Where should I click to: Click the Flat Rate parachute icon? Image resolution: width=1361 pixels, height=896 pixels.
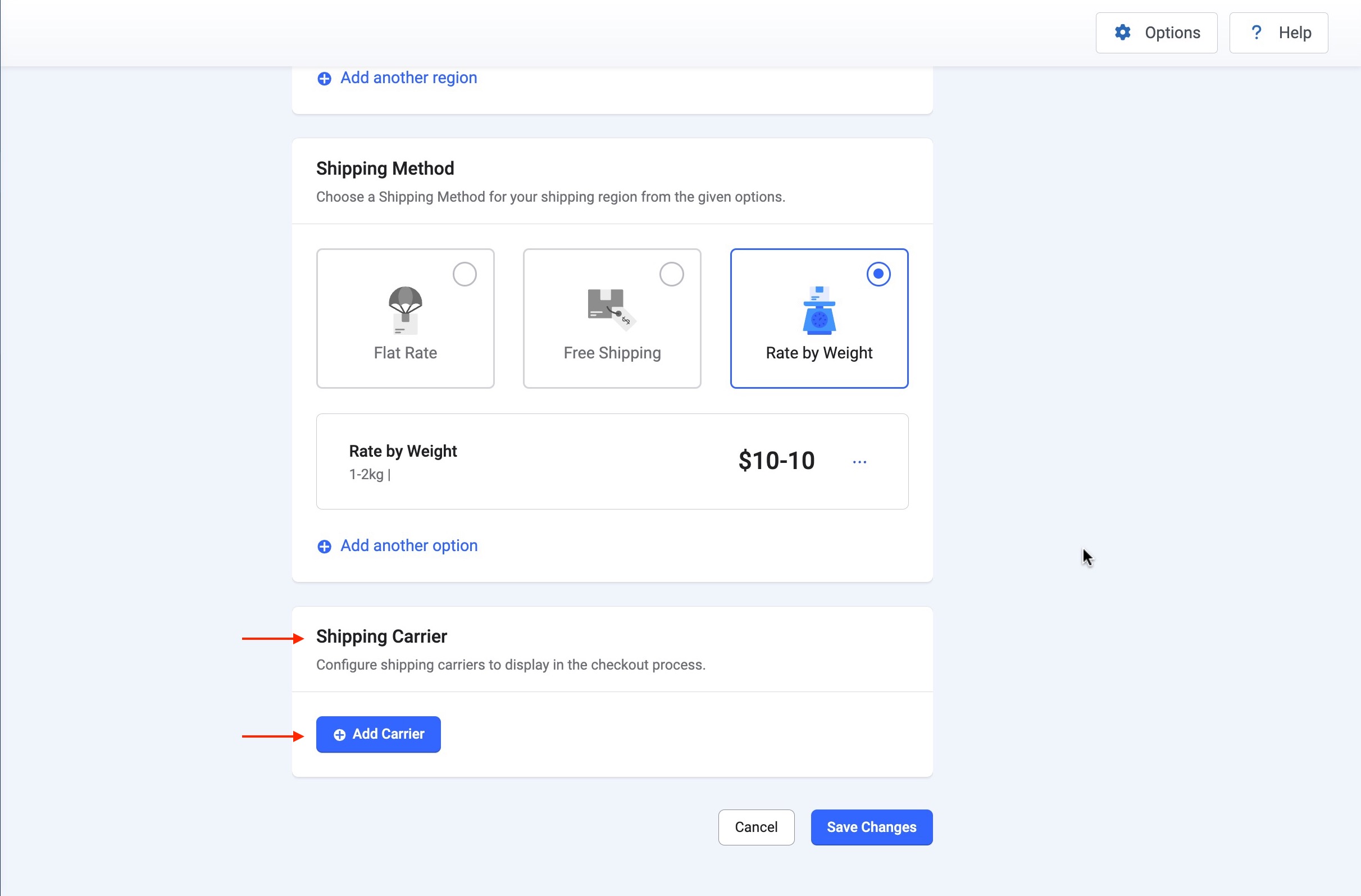point(406,310)
